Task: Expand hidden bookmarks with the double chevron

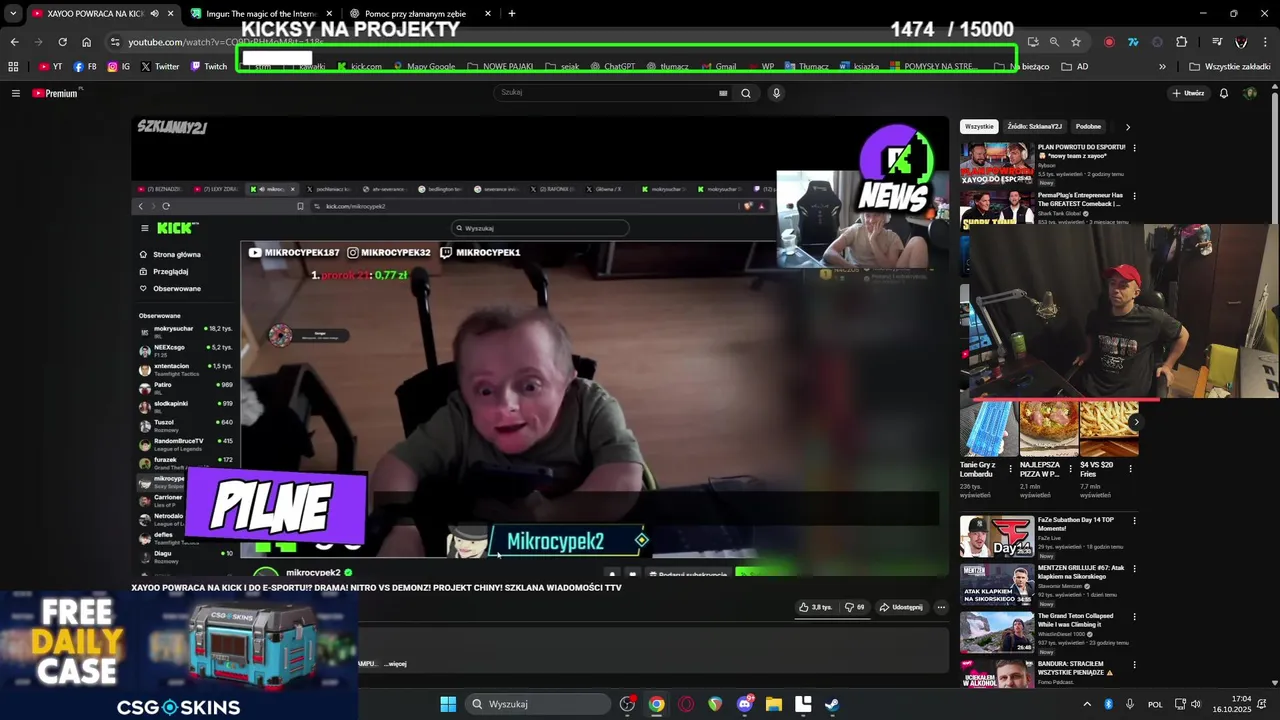Action: [x=1162, y=67]
